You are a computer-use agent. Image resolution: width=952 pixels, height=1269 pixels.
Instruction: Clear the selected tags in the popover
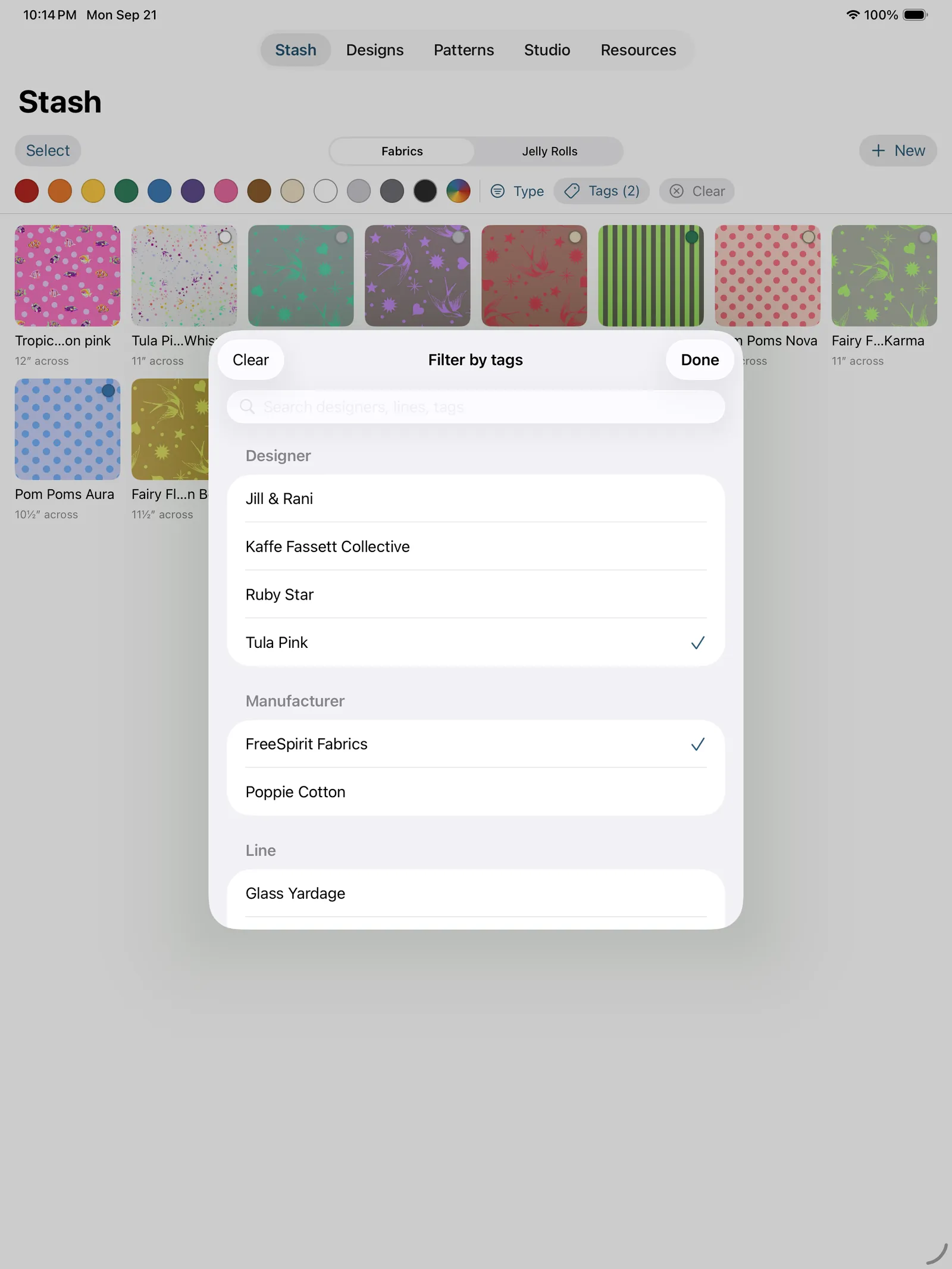(250, 360)
